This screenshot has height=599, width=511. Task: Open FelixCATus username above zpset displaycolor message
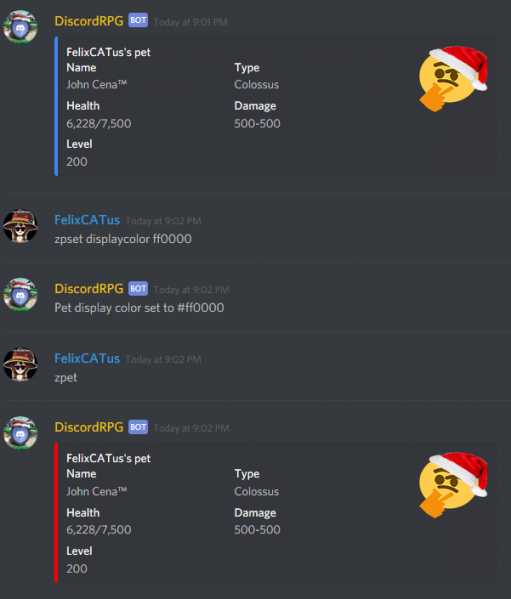click(87, 220)
